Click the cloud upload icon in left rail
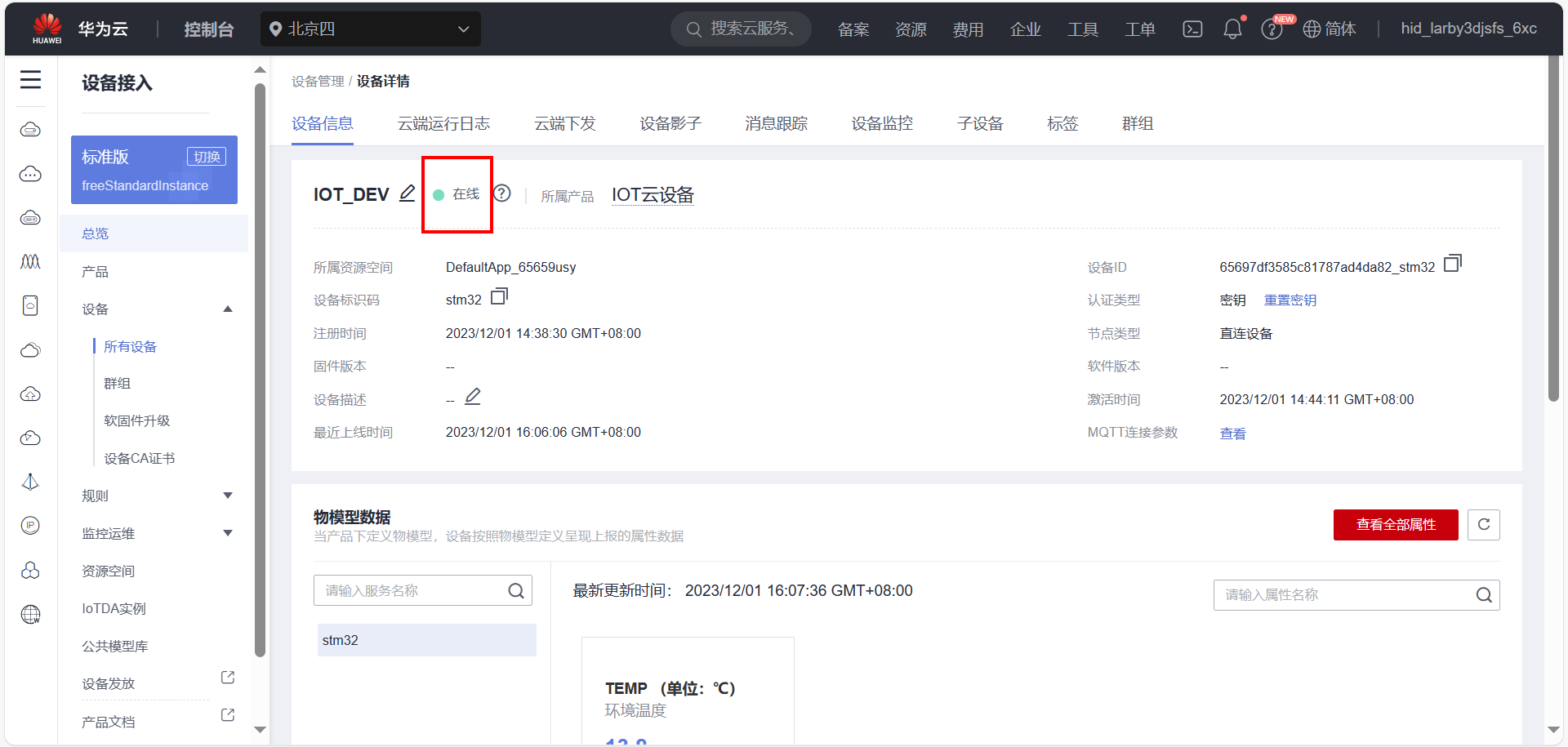The width and height of the screenshot is (1568, 747). point(30,394)
